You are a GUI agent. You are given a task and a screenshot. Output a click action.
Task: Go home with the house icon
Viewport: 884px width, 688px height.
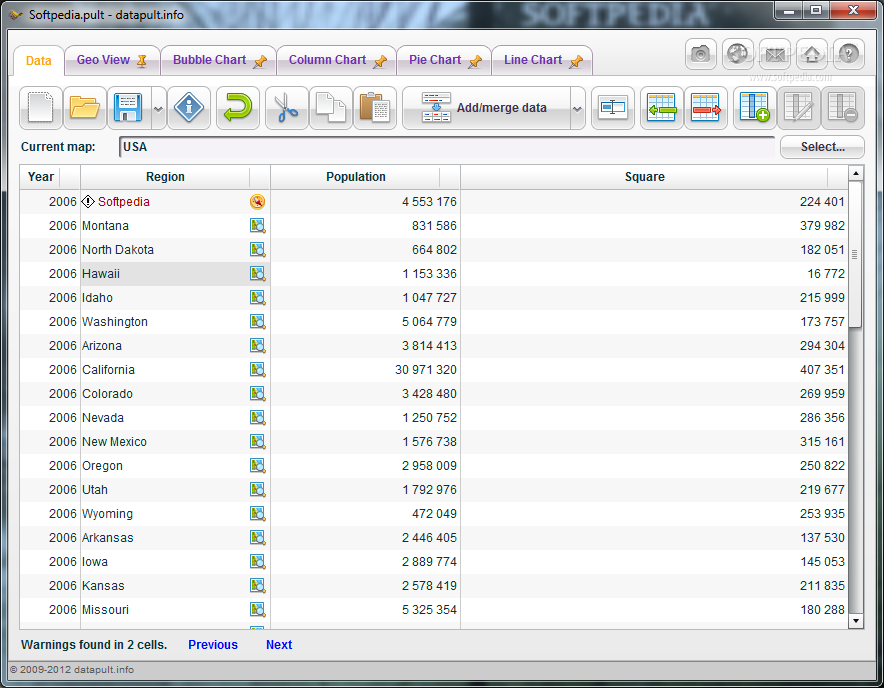[812, 54]
